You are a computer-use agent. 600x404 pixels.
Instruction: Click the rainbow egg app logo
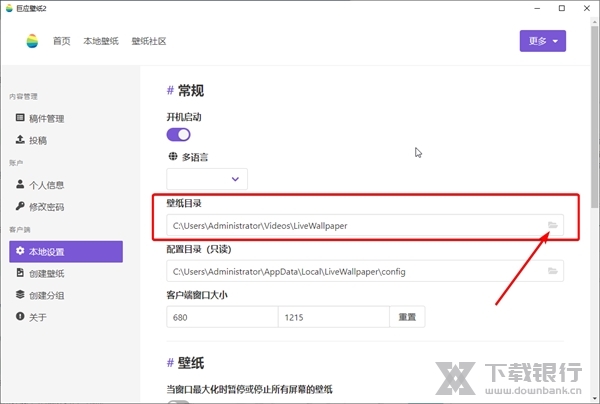tap(32, 41)
